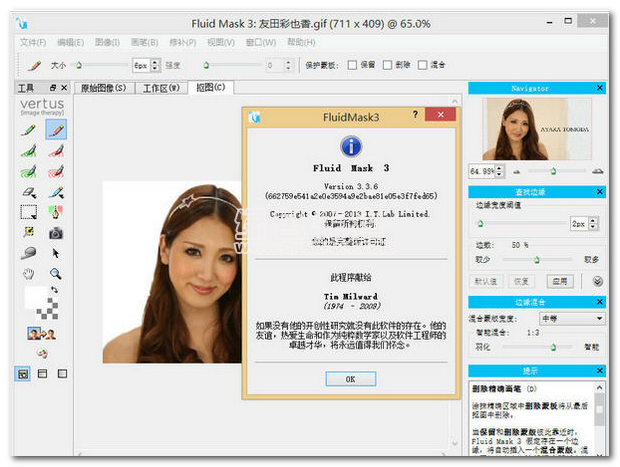
Task: Float the 工具 toolbox panel
Action: coord(53,88)
